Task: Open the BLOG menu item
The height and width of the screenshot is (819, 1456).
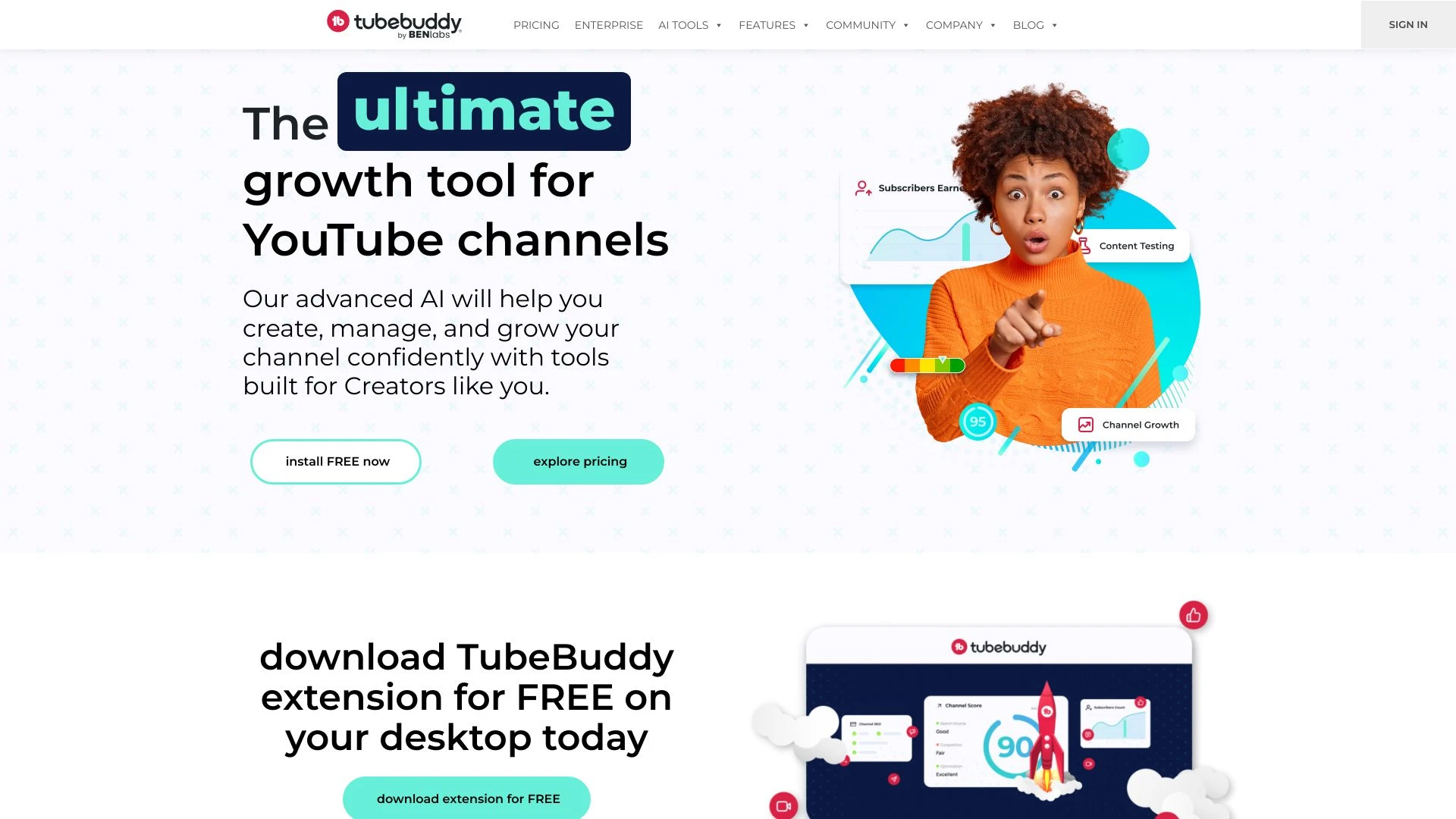Action: point(1035,24)
